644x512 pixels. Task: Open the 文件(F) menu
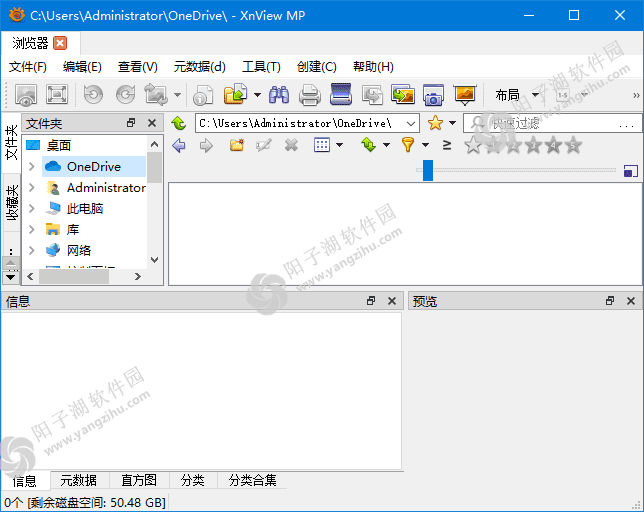tap(28, 67)
